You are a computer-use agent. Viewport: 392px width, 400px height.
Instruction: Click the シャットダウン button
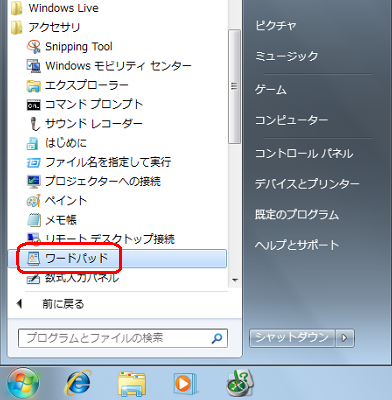click(x=292, y=338)
